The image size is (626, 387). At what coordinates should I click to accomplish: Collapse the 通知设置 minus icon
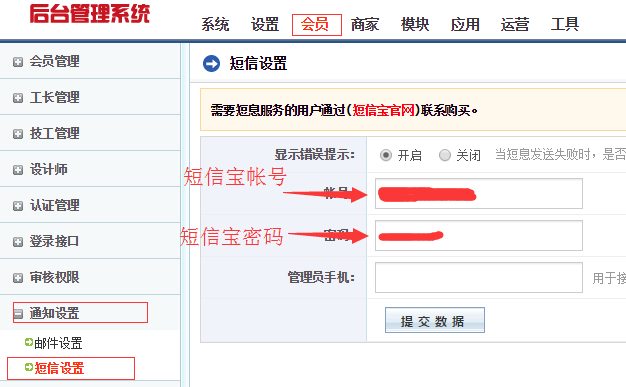click(18, 314)
